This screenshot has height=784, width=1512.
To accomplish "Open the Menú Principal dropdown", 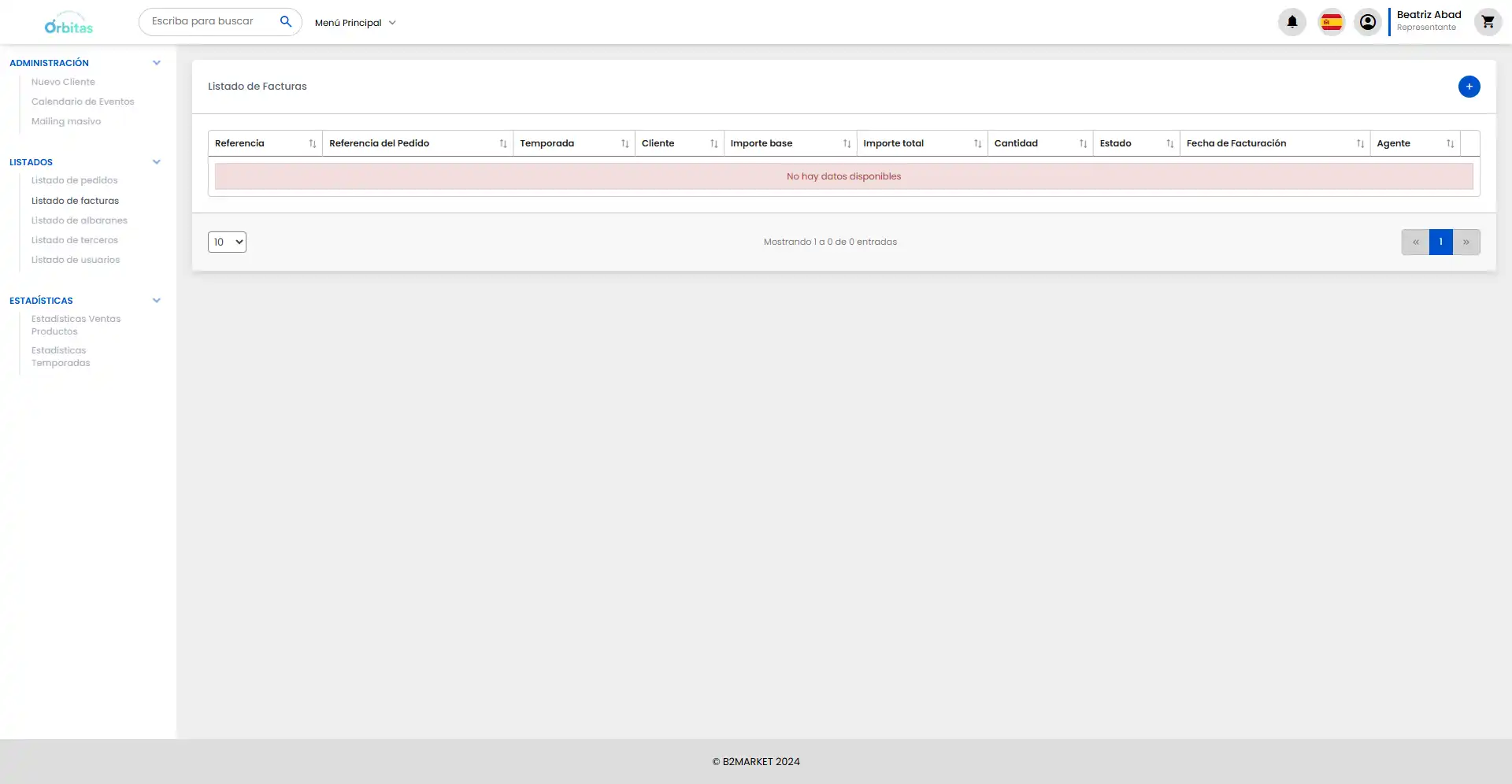I will (x=354, y=23).
